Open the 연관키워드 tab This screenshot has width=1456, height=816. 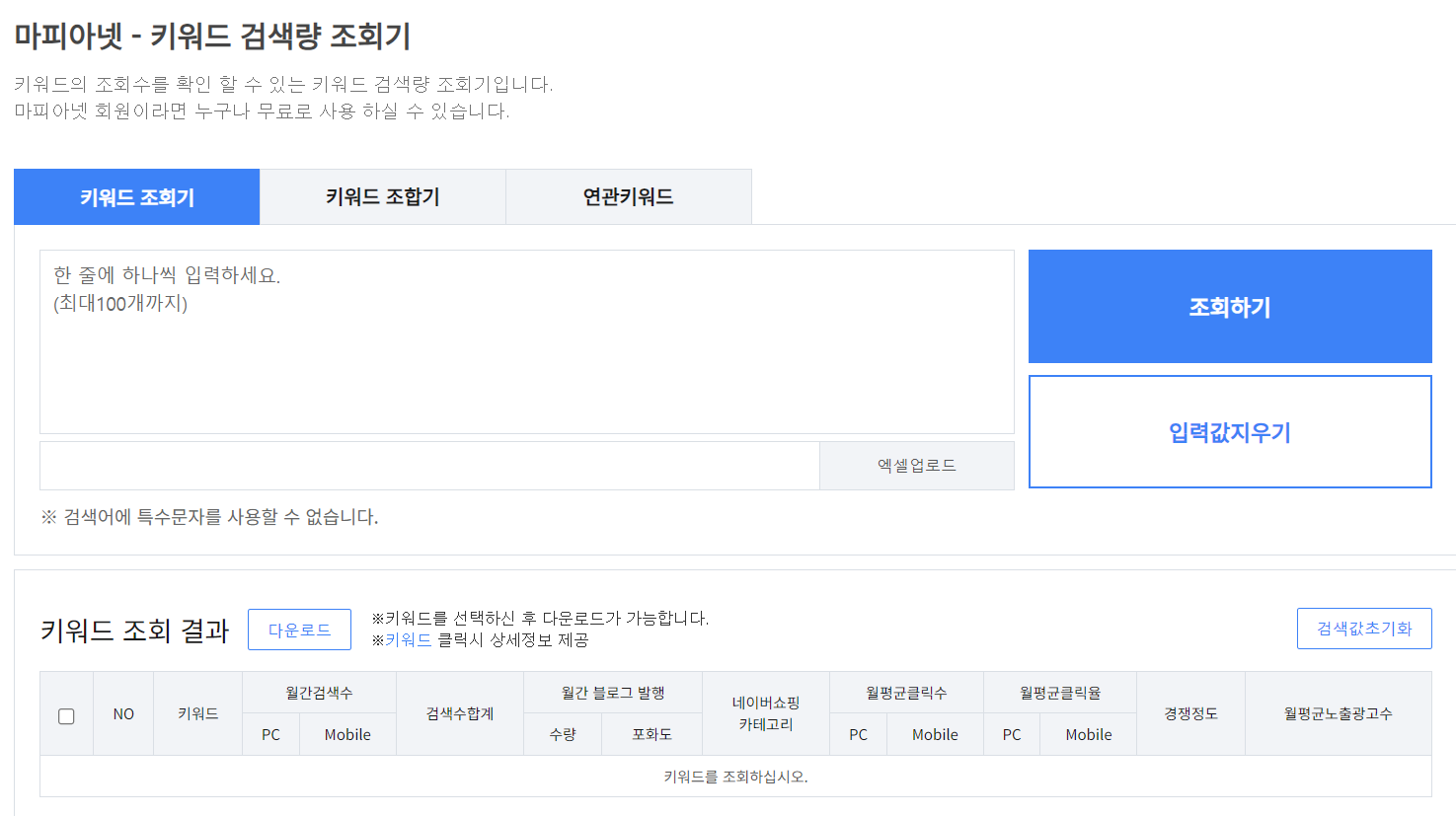[629, 197]
